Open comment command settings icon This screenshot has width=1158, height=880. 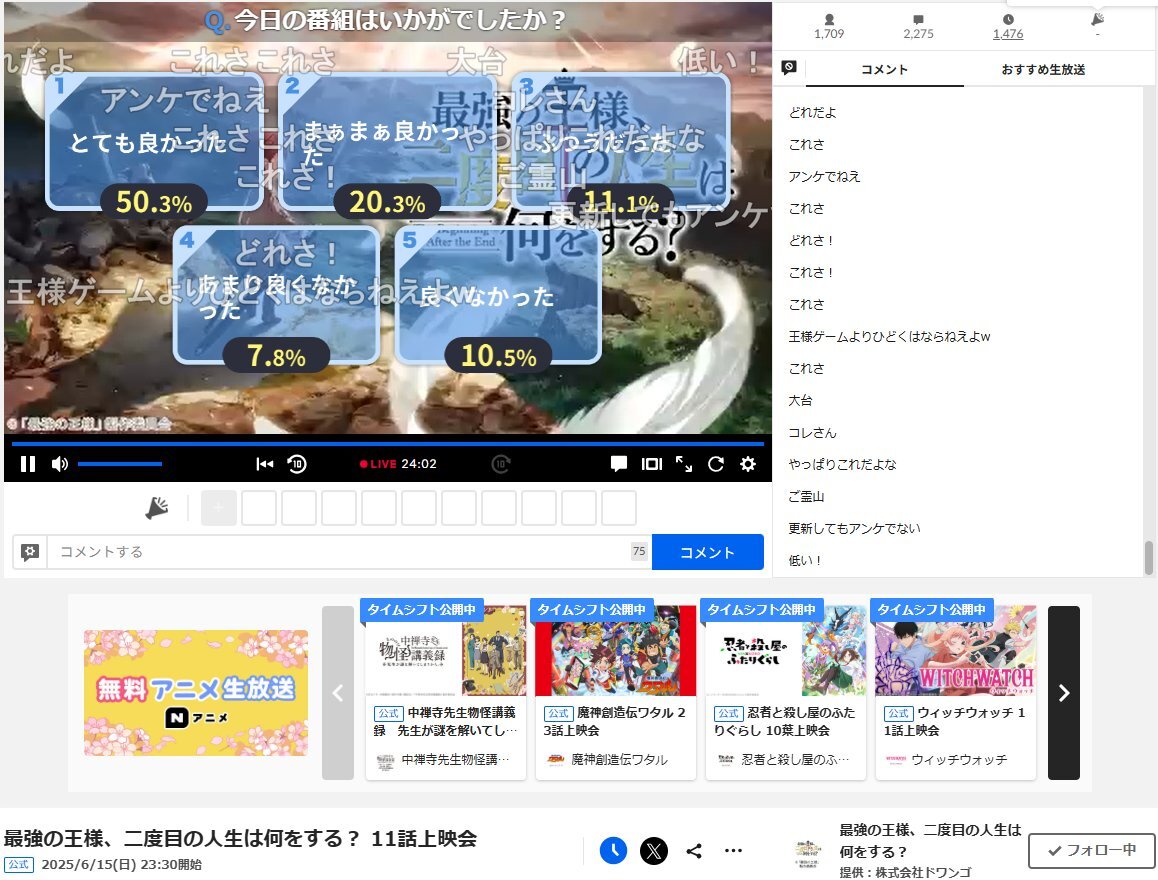pyautogui.click(x=30, y=552)
